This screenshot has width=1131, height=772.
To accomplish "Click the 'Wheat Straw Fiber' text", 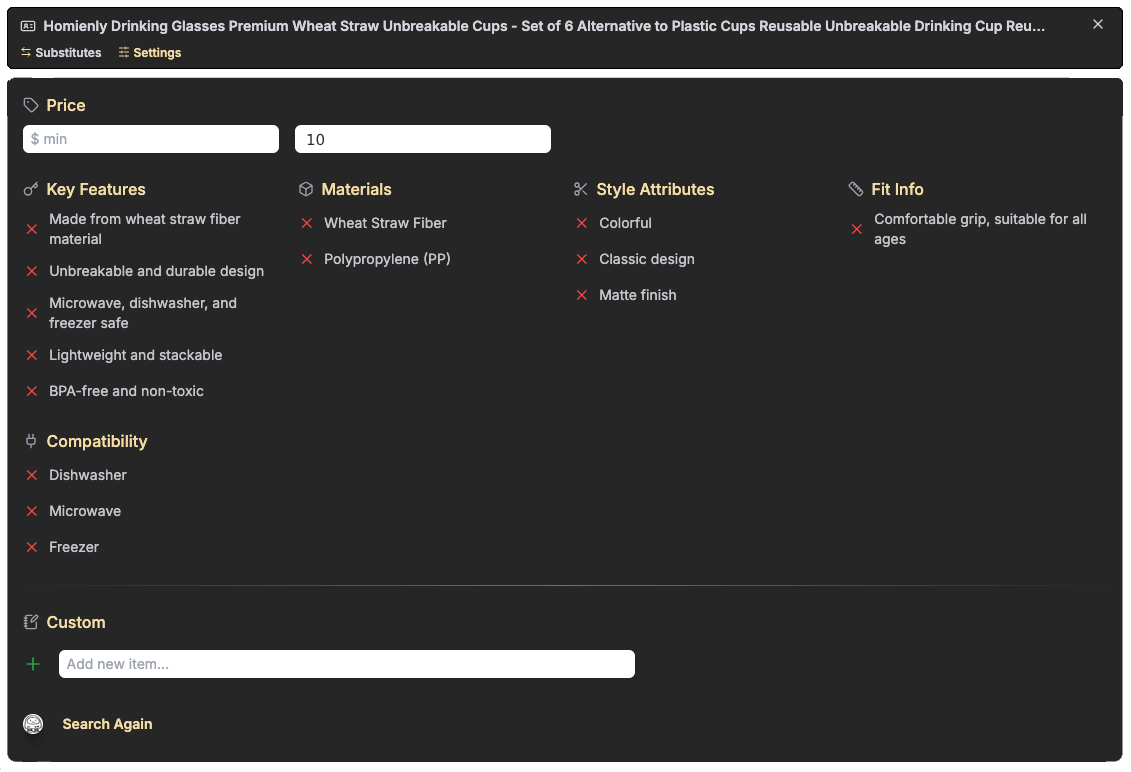I will pos(385,223).
